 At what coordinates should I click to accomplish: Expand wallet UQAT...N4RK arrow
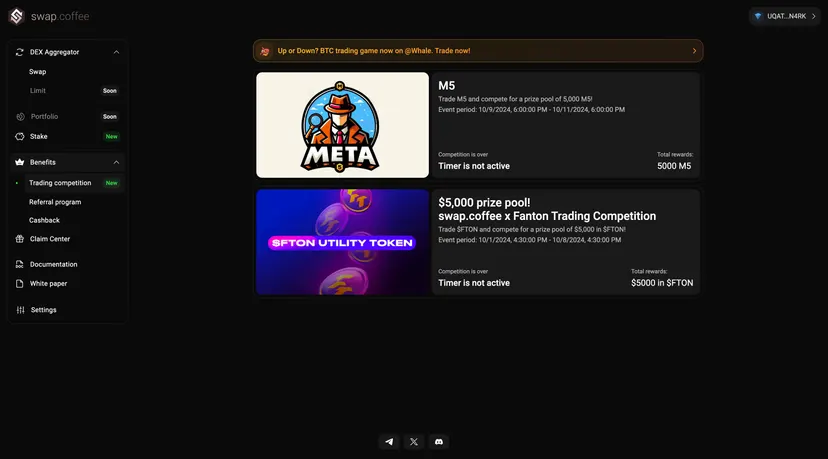(813, 16)
